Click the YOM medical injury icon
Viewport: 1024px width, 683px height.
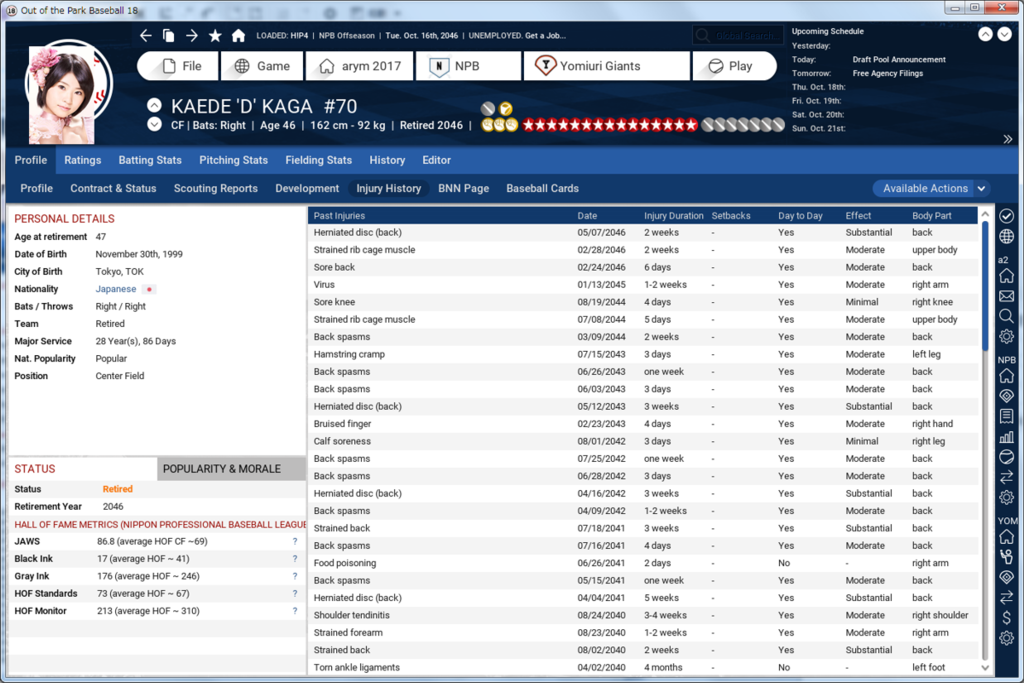click(x=1006, y=557)
